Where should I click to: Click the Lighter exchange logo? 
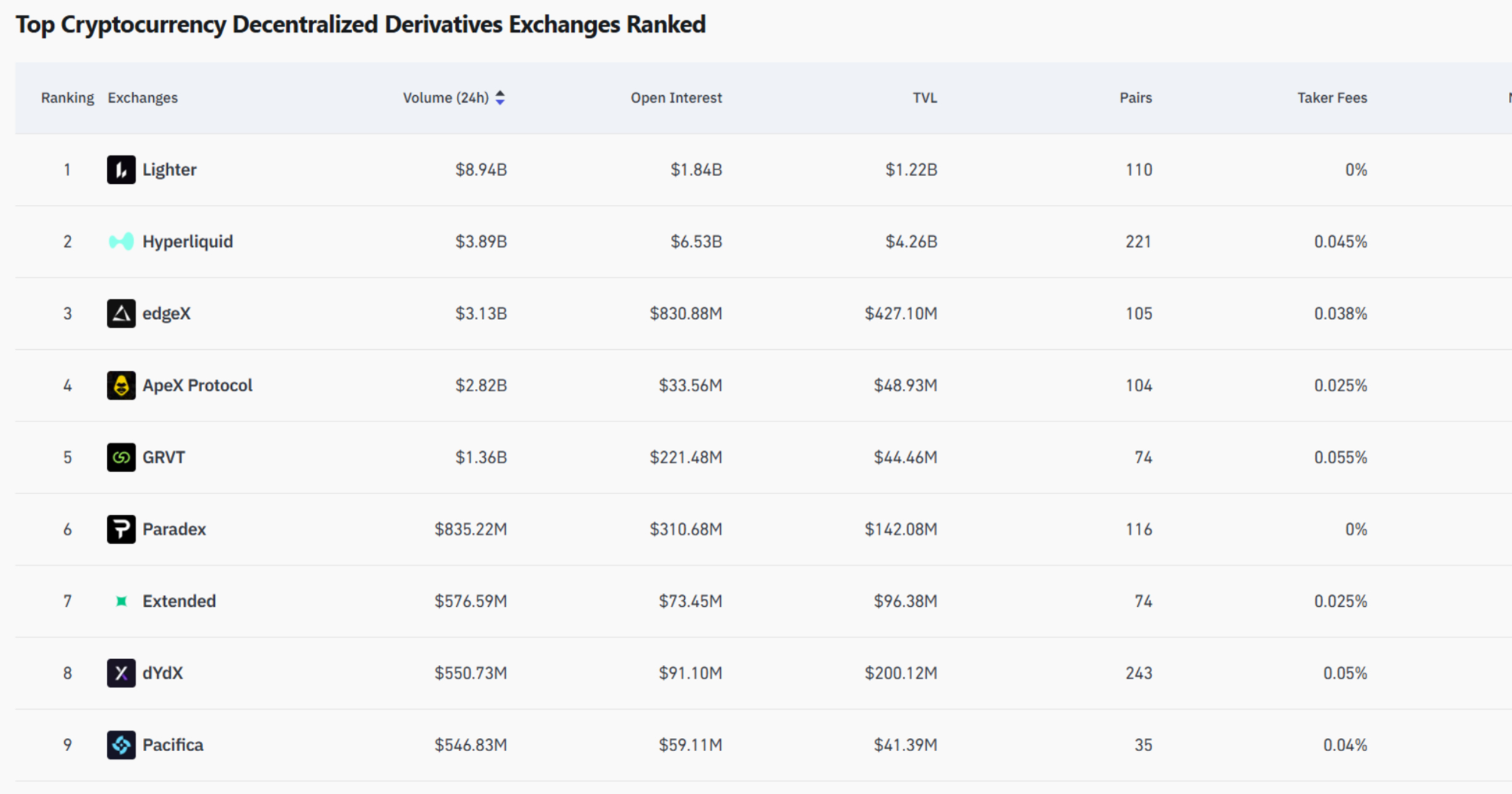pos(121,170)
